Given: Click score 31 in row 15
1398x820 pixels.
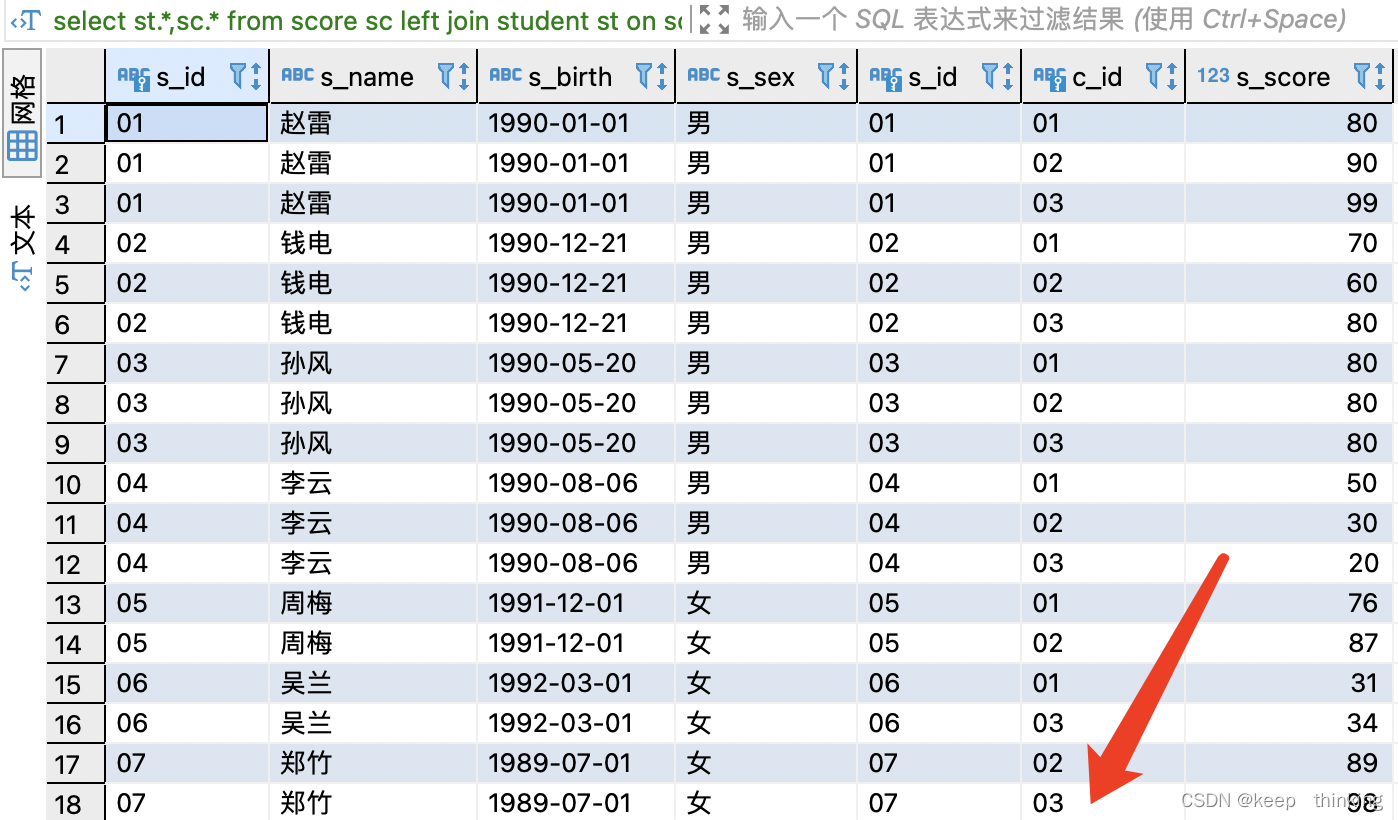Looking at the screenshot, I should pos(1290,683).
